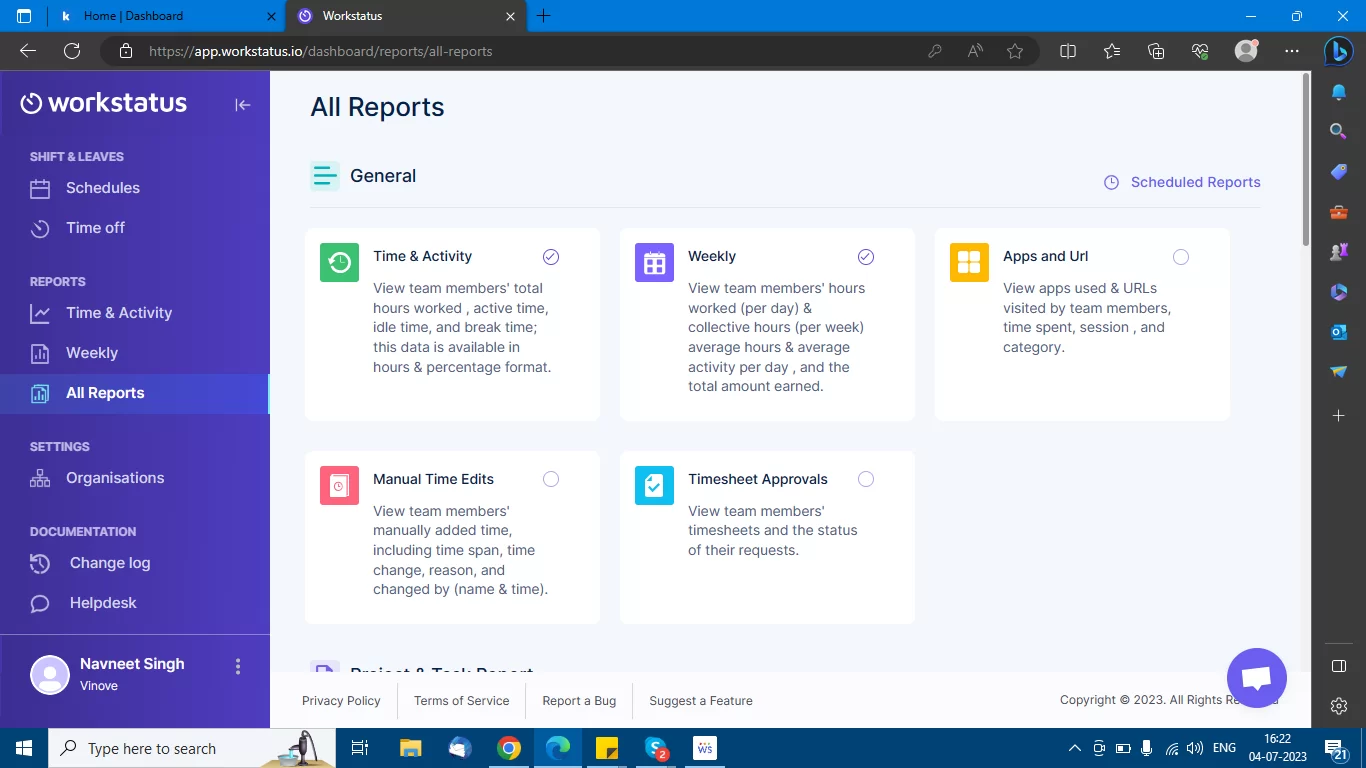Toggle split screen view in browser toolbar
The height and width of the screenshot is (768, 1366).
(x=1068, y=51)
